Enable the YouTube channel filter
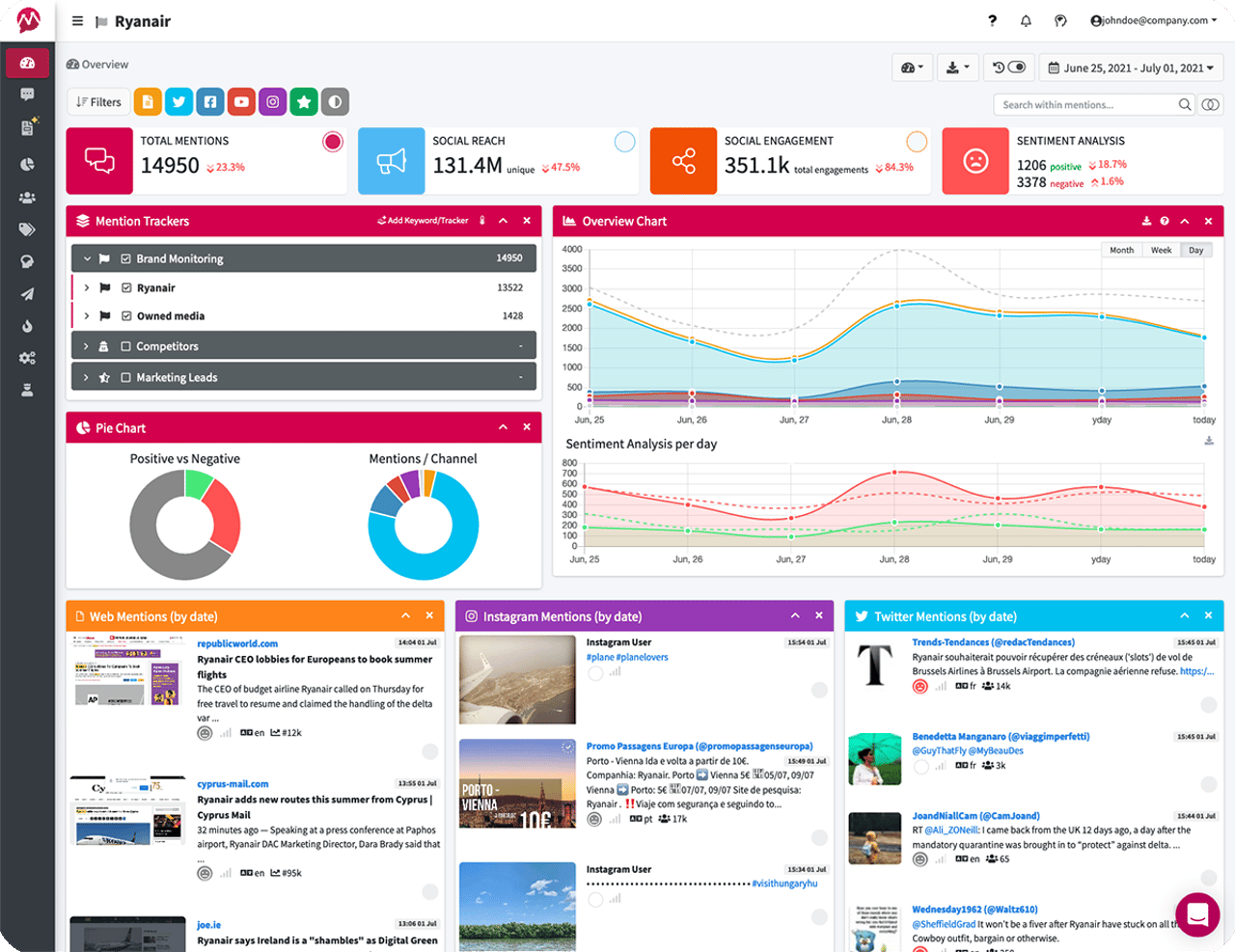The height and width of the screenshot is (952, 1235). tap(241, 101)
